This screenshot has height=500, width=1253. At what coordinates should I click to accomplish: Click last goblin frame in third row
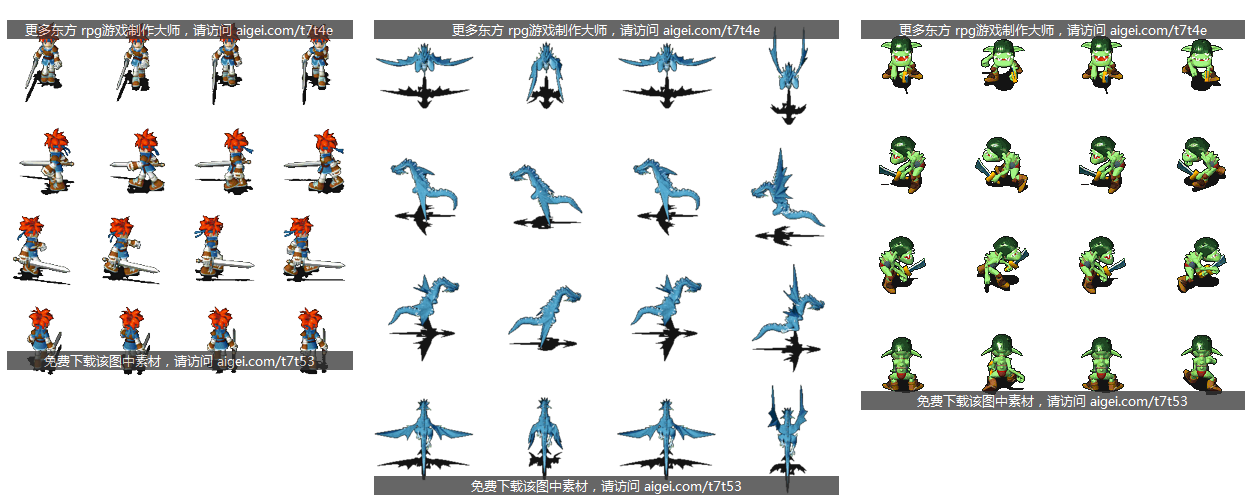1202,264
